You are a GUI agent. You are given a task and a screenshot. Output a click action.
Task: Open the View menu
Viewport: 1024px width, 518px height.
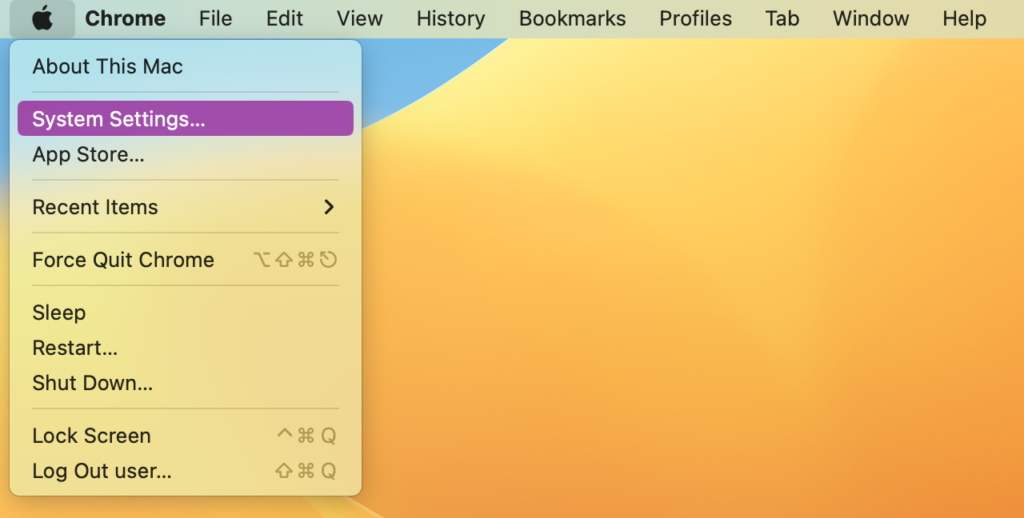(x=359, y=19)
